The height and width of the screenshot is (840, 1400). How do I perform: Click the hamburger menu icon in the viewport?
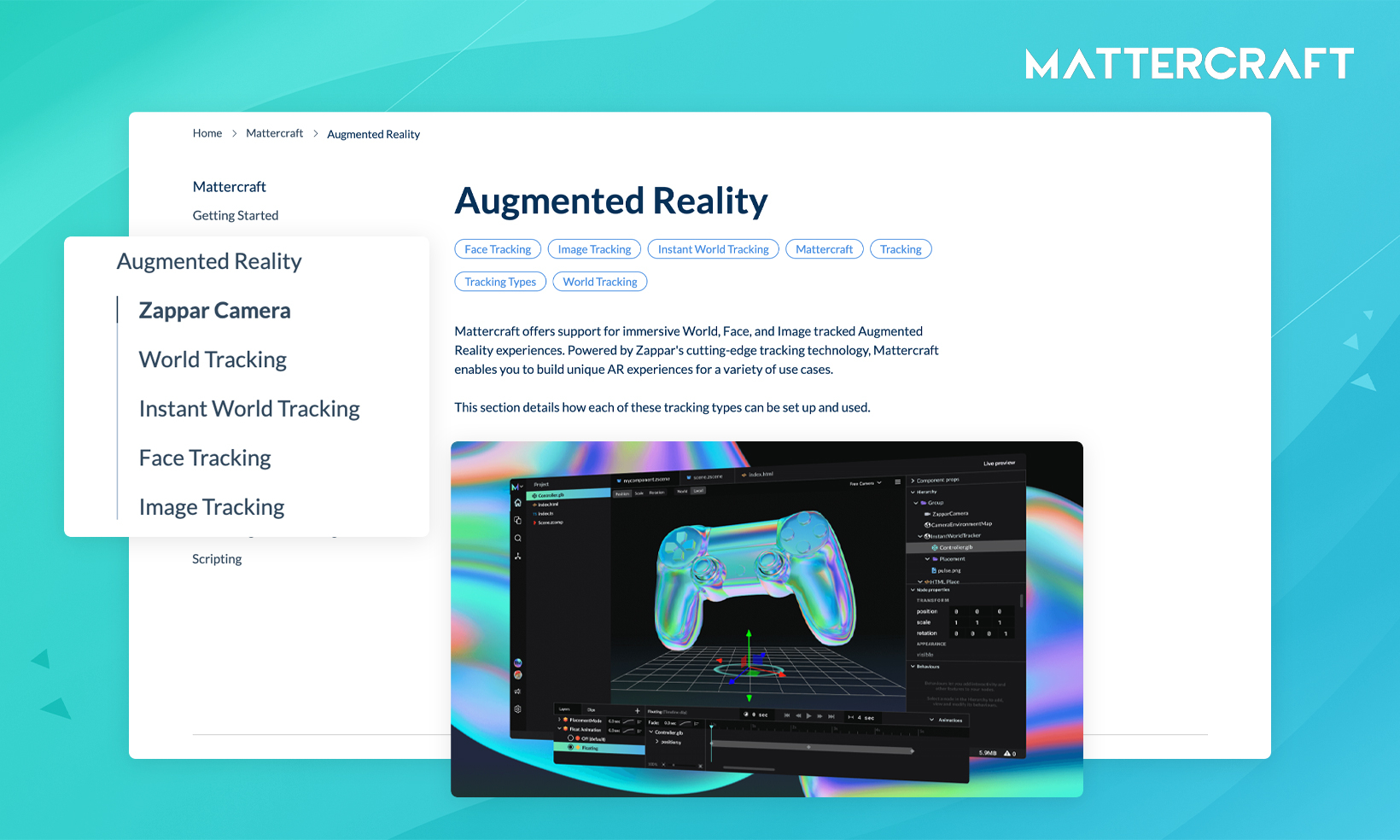(897, 482)
